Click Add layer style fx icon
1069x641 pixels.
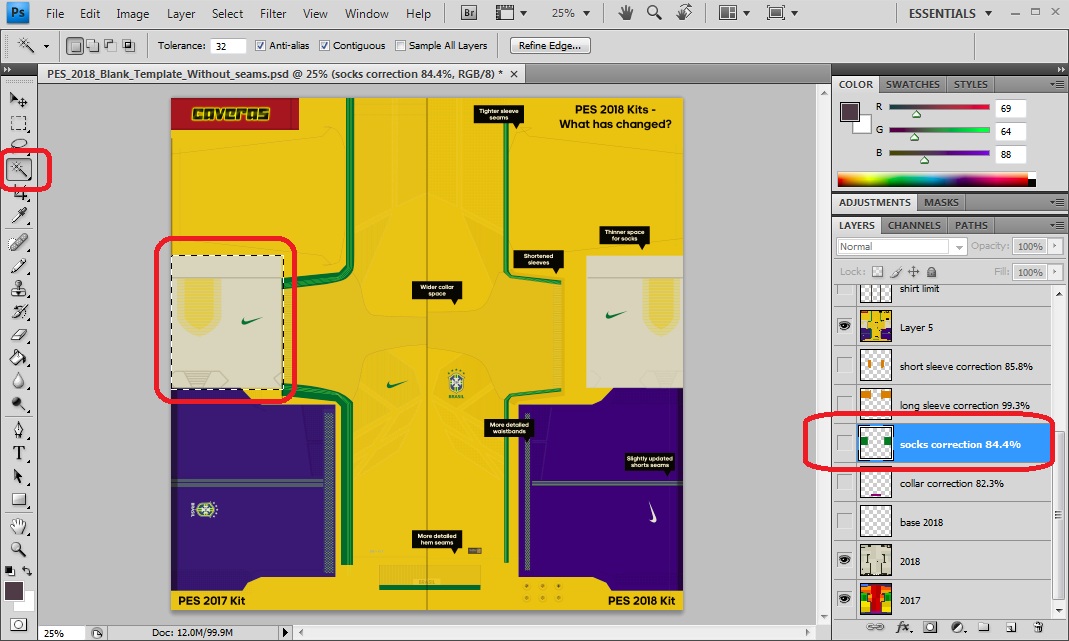(903, 627)
